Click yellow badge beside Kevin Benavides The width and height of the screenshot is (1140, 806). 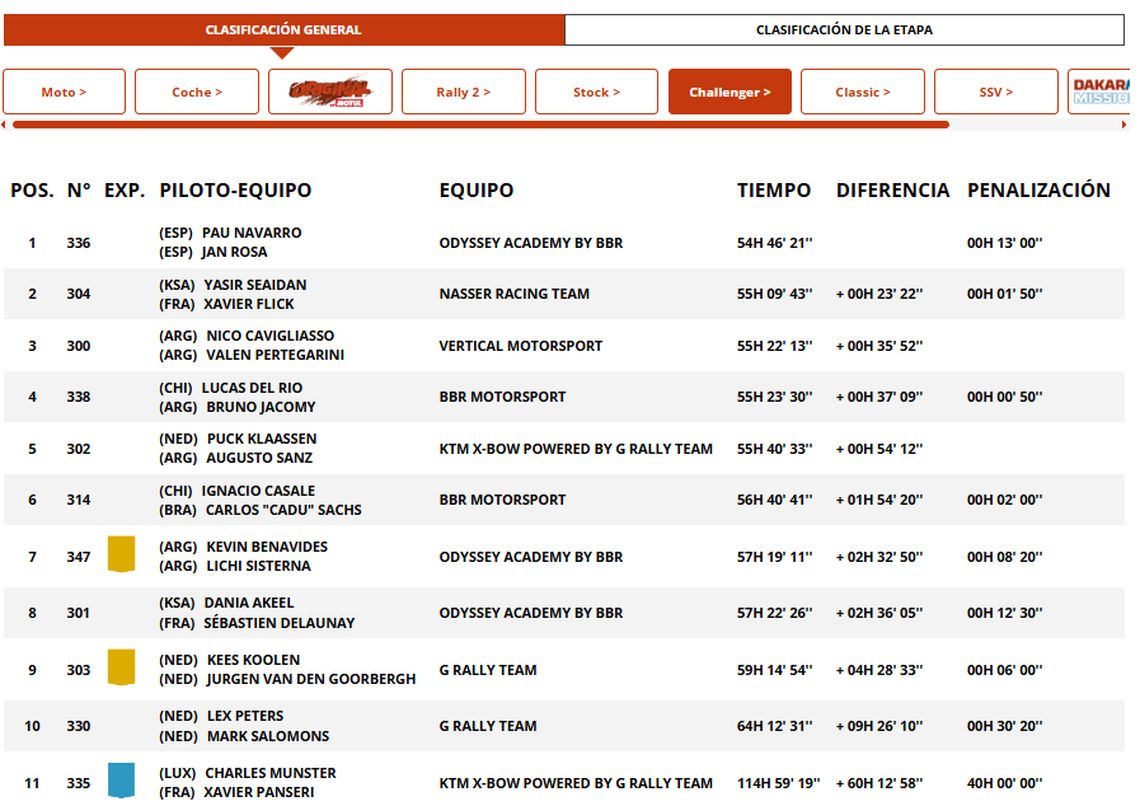121,555
